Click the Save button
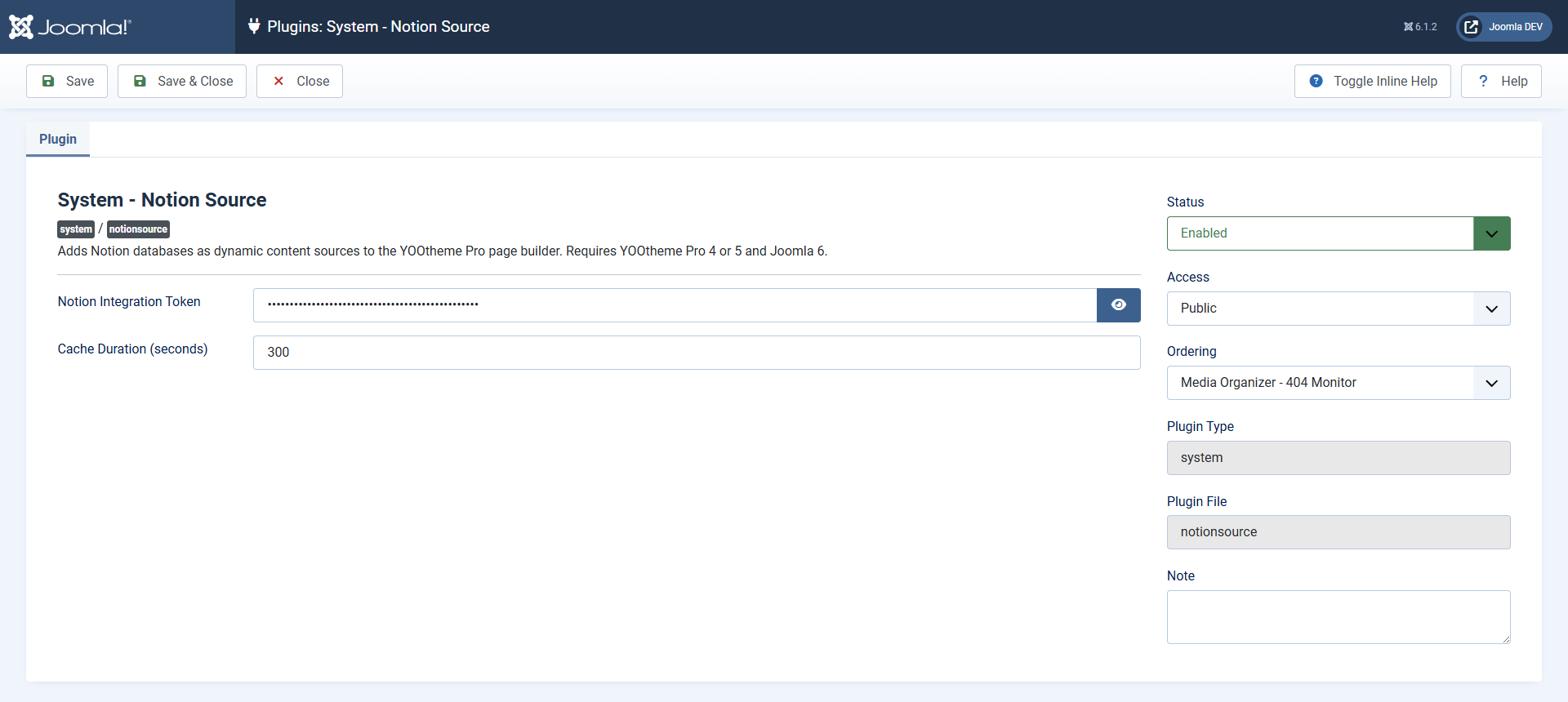Viewport: 1568px width, 702px height. tap(67, 82)
